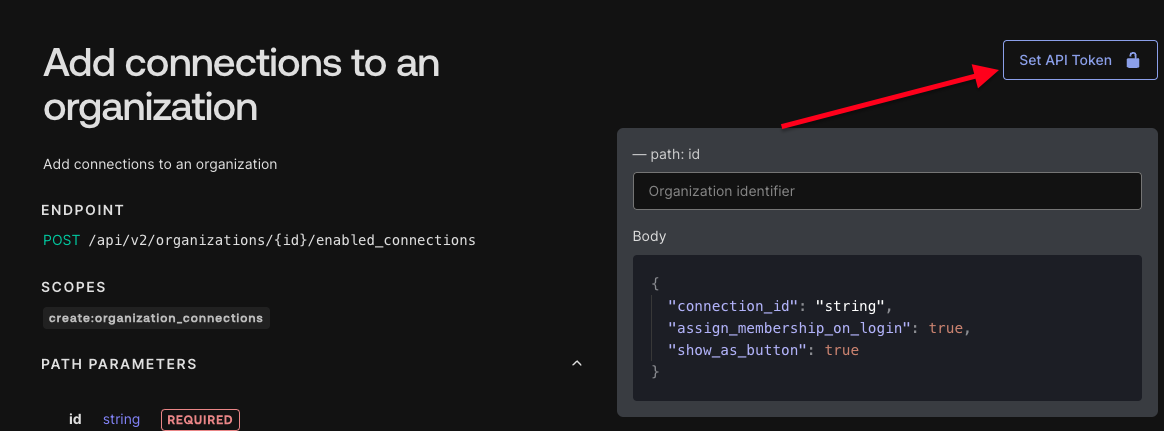Click the PATH PARAMETERS section heading

119,364
